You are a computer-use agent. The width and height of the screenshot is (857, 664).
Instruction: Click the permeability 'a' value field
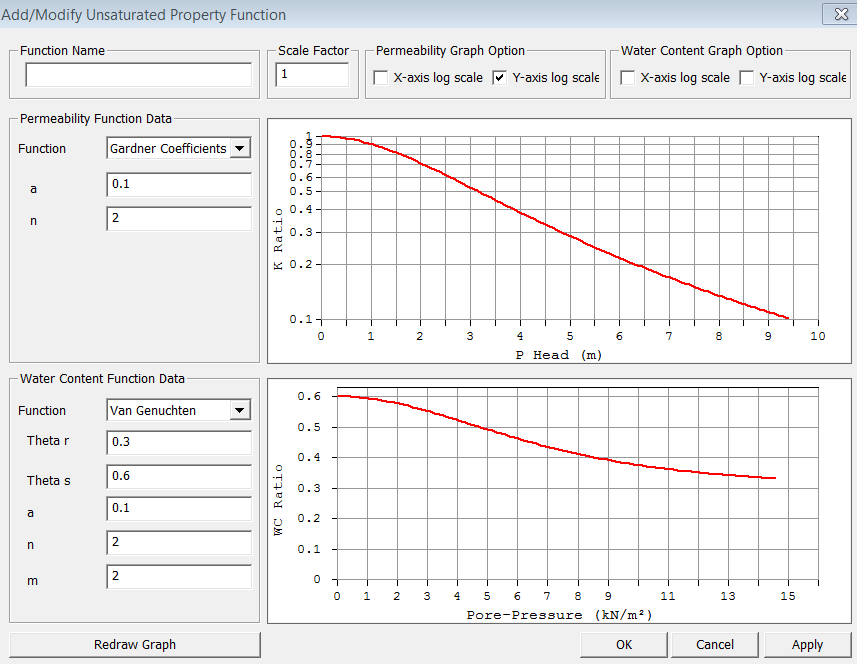pyautogui.click(x=179, y=185)
